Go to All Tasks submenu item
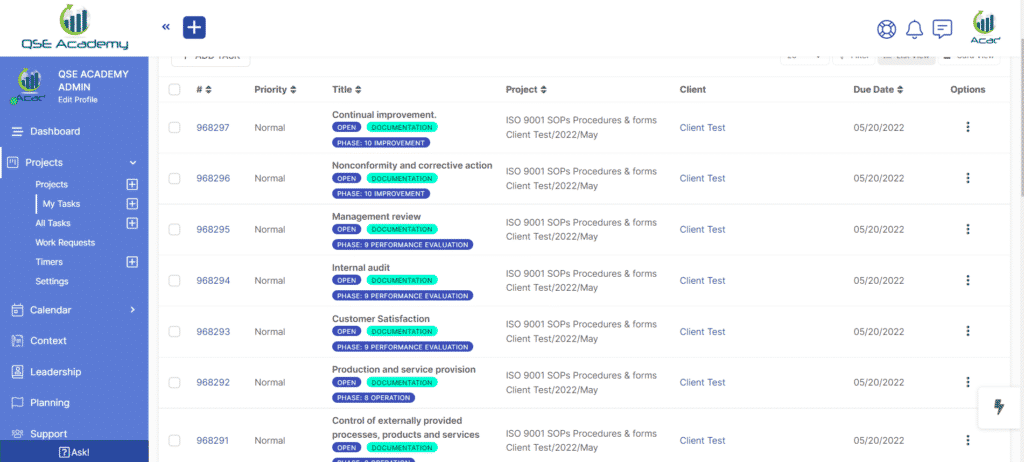Image resolution: width=1024 pixels, height=462 pixels. click(x=53, y=223)
